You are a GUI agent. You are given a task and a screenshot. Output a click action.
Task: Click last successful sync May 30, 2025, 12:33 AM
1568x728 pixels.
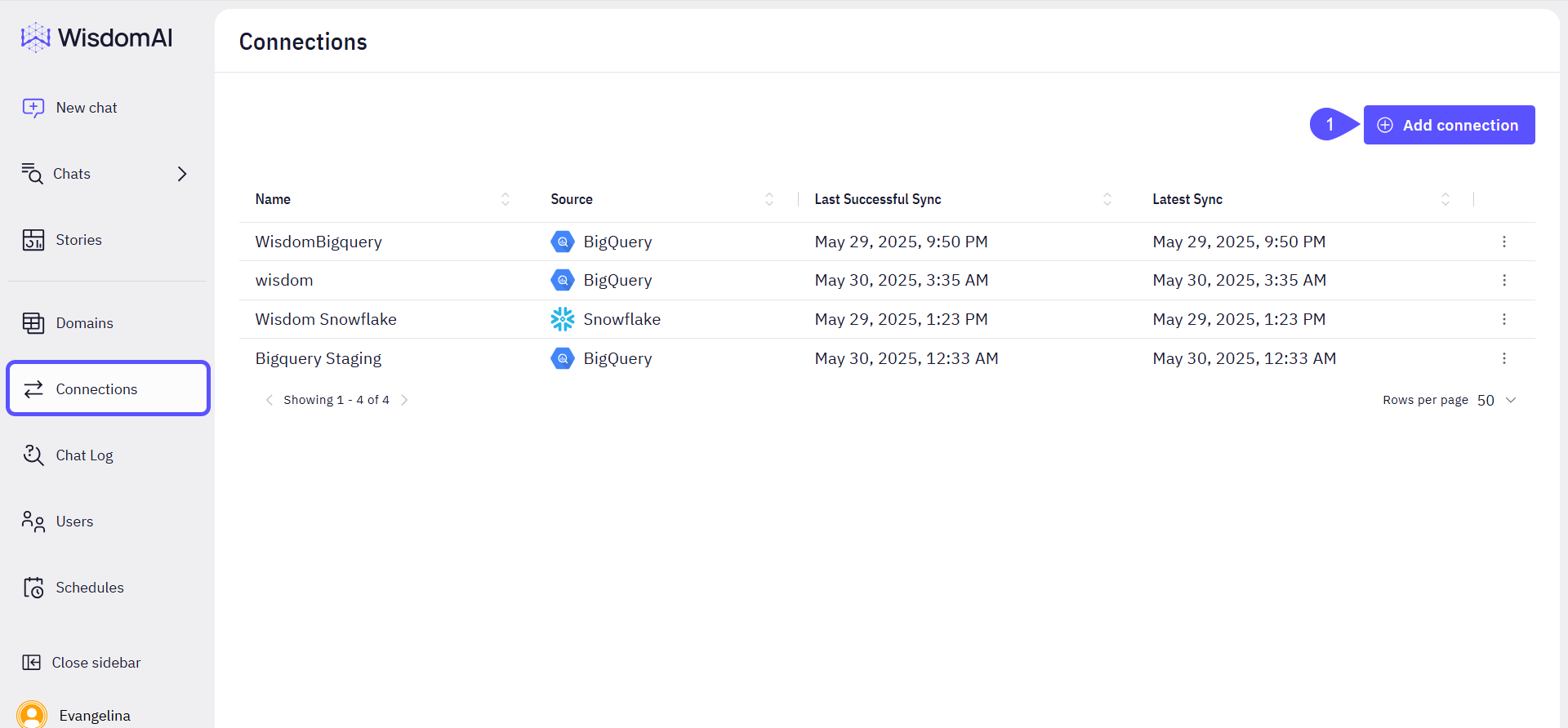[x=906, y=358]
